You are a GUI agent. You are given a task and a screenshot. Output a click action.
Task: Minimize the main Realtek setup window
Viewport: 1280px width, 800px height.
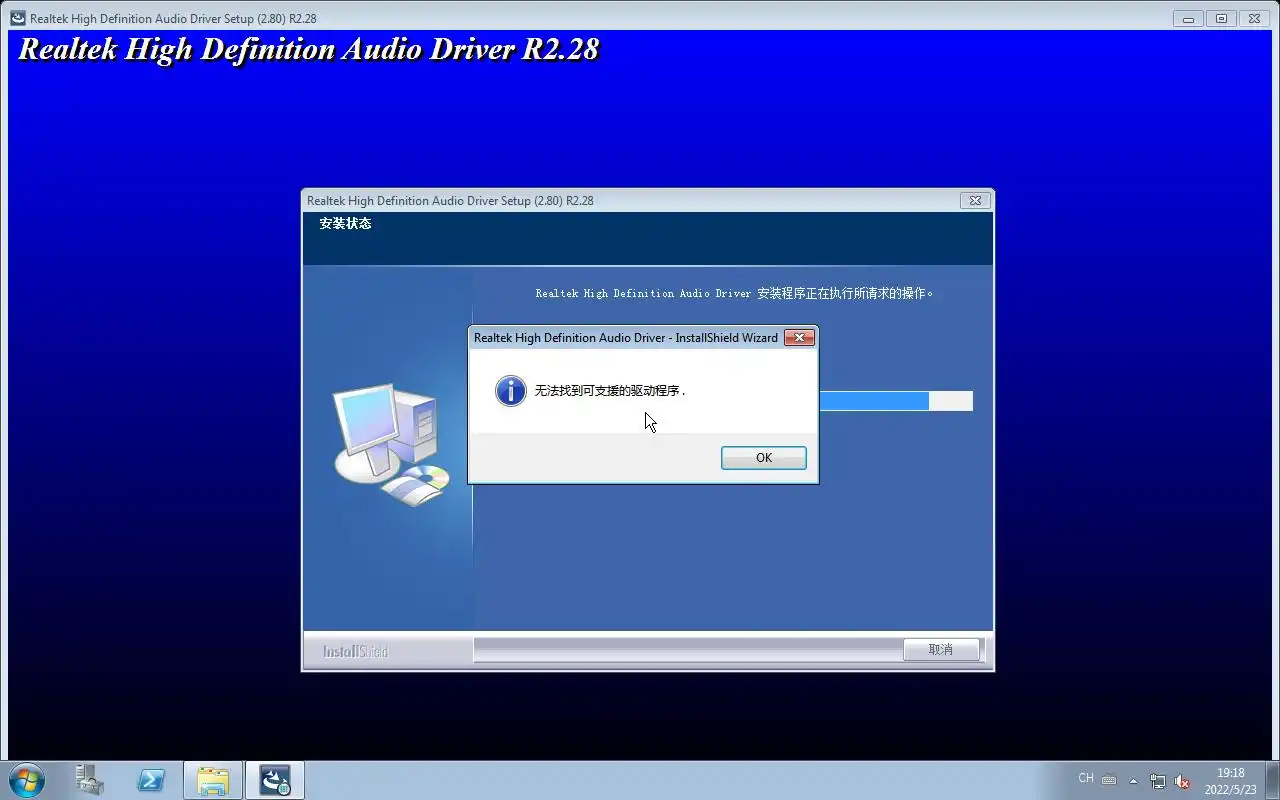[x=1188, y=18]
